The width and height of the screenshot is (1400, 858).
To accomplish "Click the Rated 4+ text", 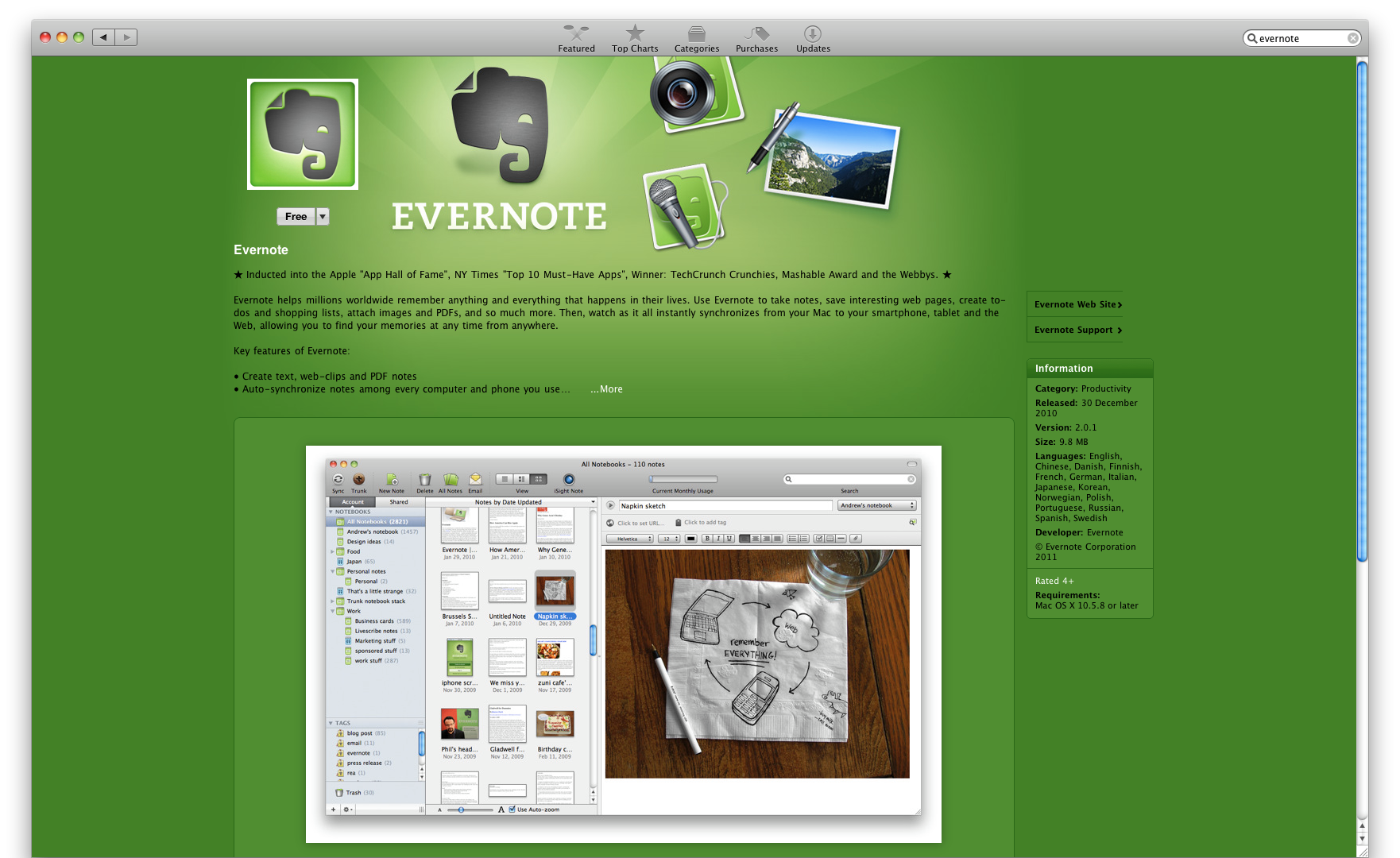I will (1054, 581).
